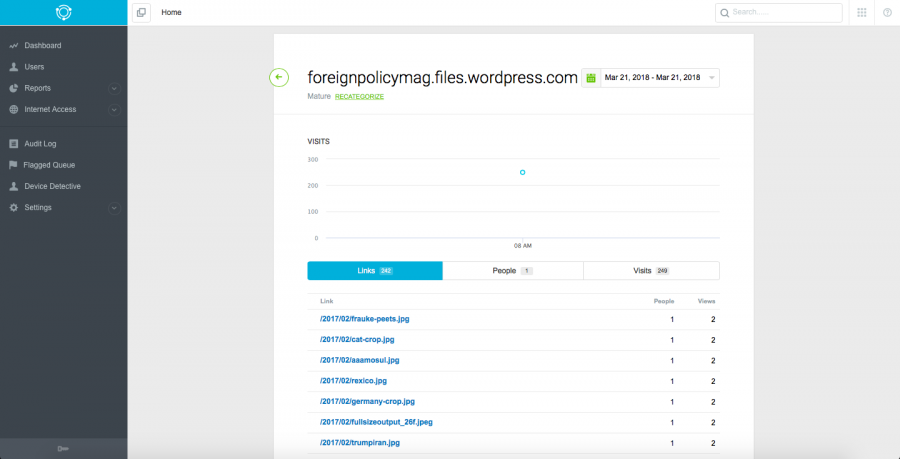Expand the Reports submenu chevron
The image size is (900, 459).
click(x=114, y=88)
